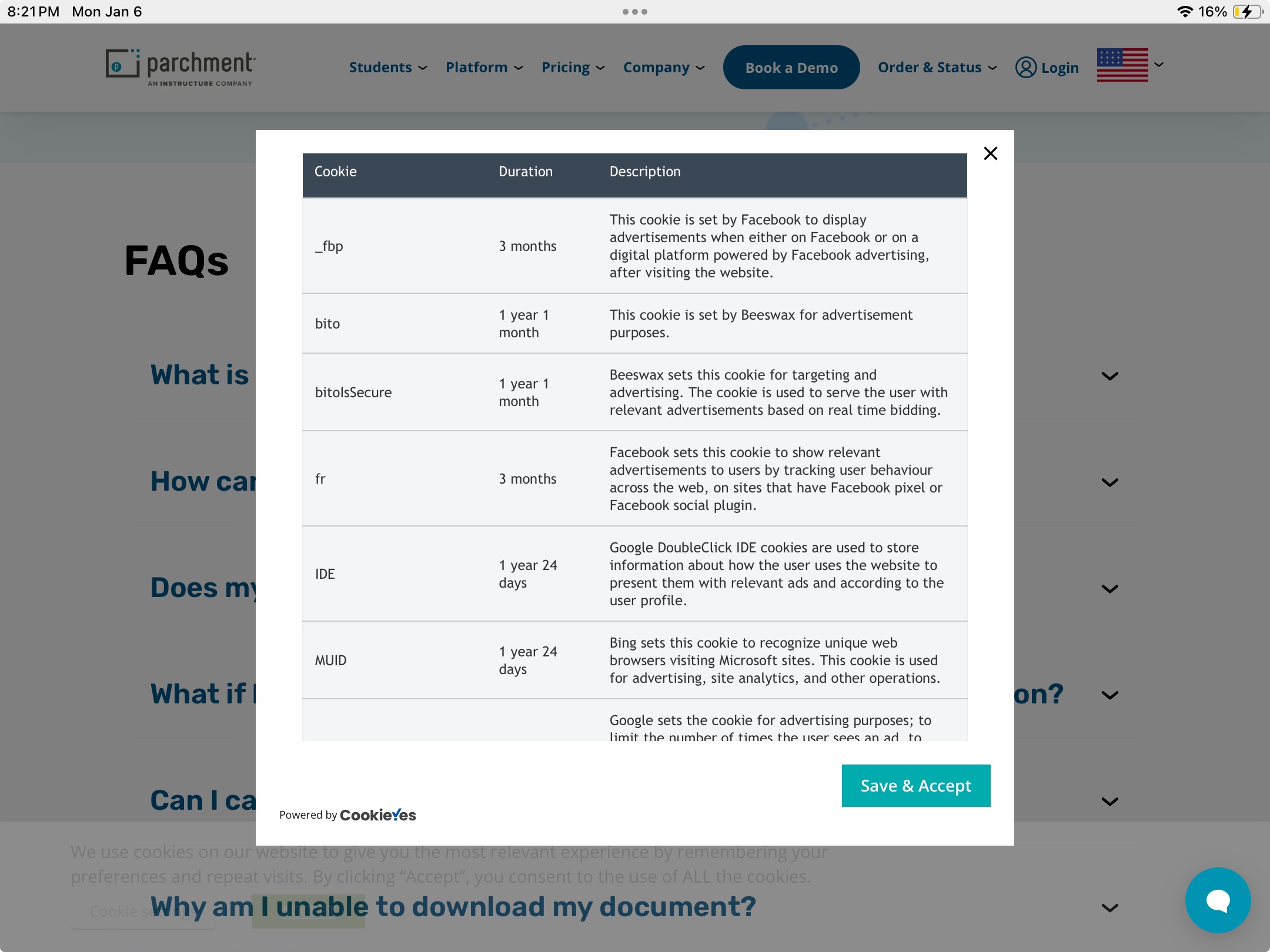The image size is (1270, 952).
Task: Click the Students dropdown chevron
Action: coord(423,68)
